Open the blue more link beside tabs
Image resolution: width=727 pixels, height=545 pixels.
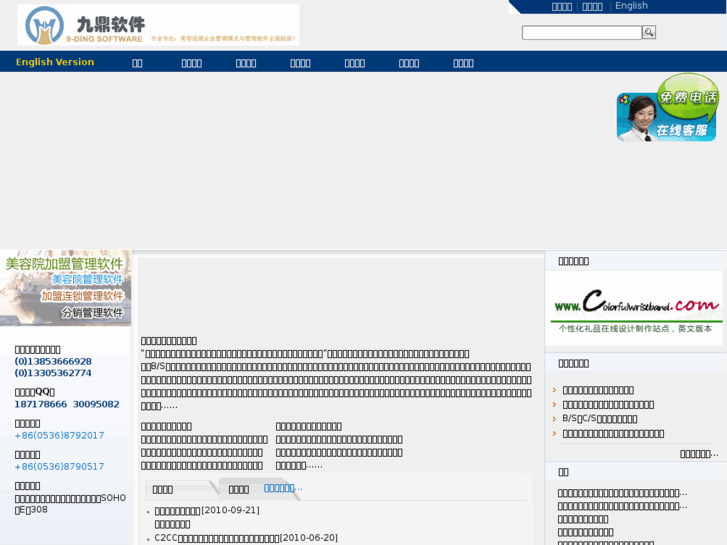(283, 488)
